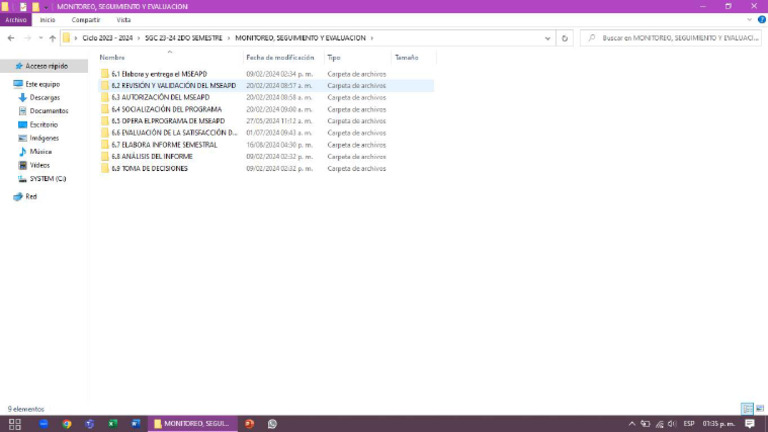This screenshot has height=432, width=768.
Task: Open the volume control tray icon
Action: [x=672, y=424]
